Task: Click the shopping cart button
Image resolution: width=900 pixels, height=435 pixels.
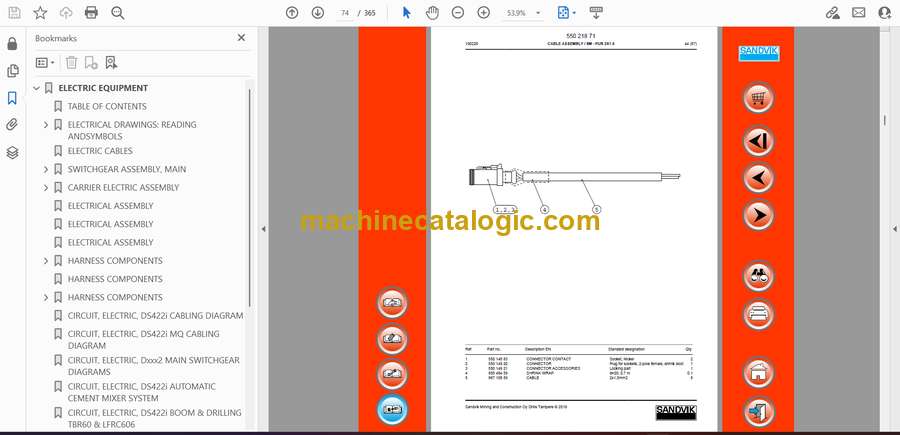Action: point(758,98)
